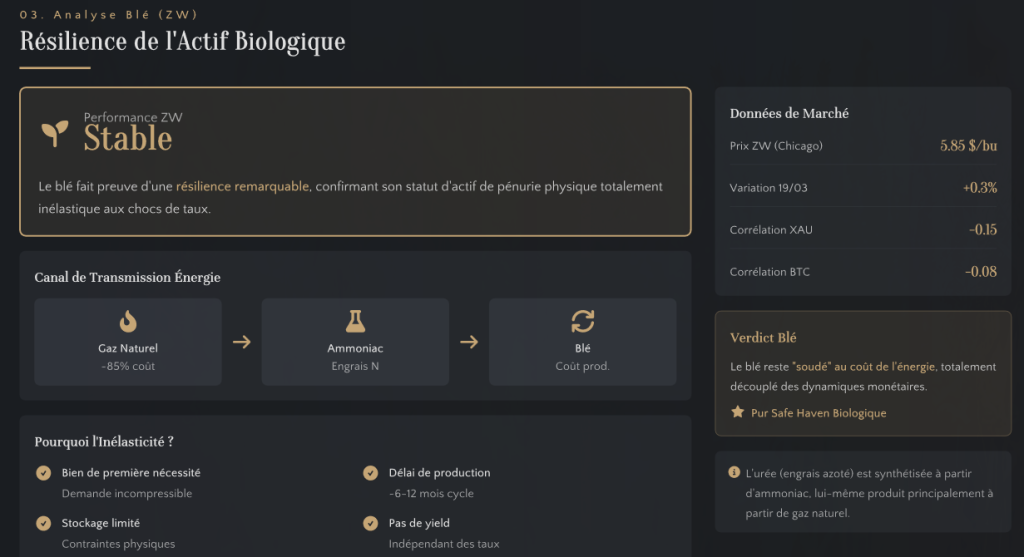Click the info icon beside the urée note
This screenshot has height=557, width=1024.
pos(734,472)
